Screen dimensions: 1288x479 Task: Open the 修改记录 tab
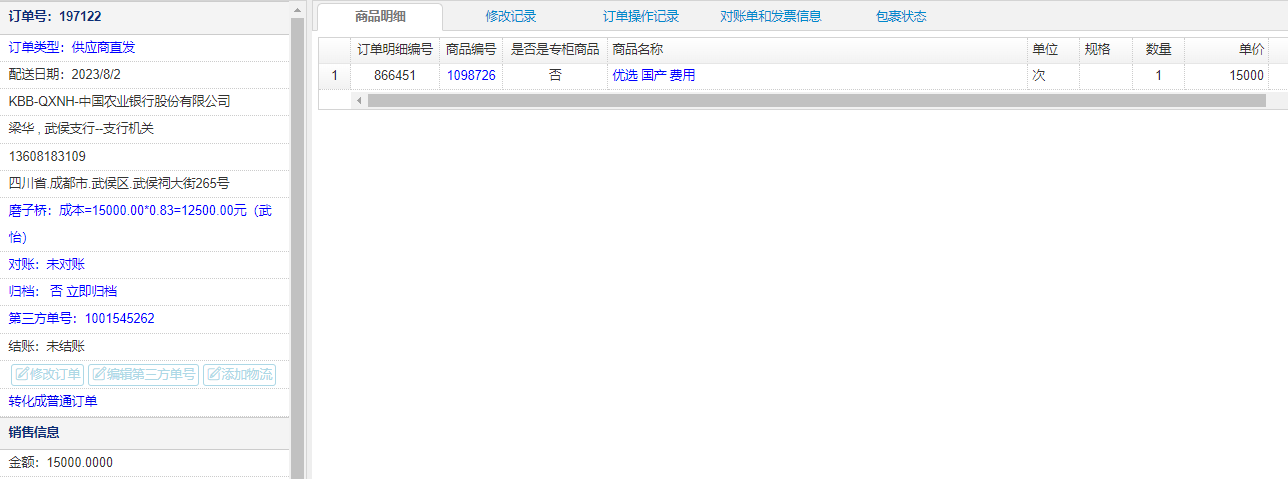511,16
